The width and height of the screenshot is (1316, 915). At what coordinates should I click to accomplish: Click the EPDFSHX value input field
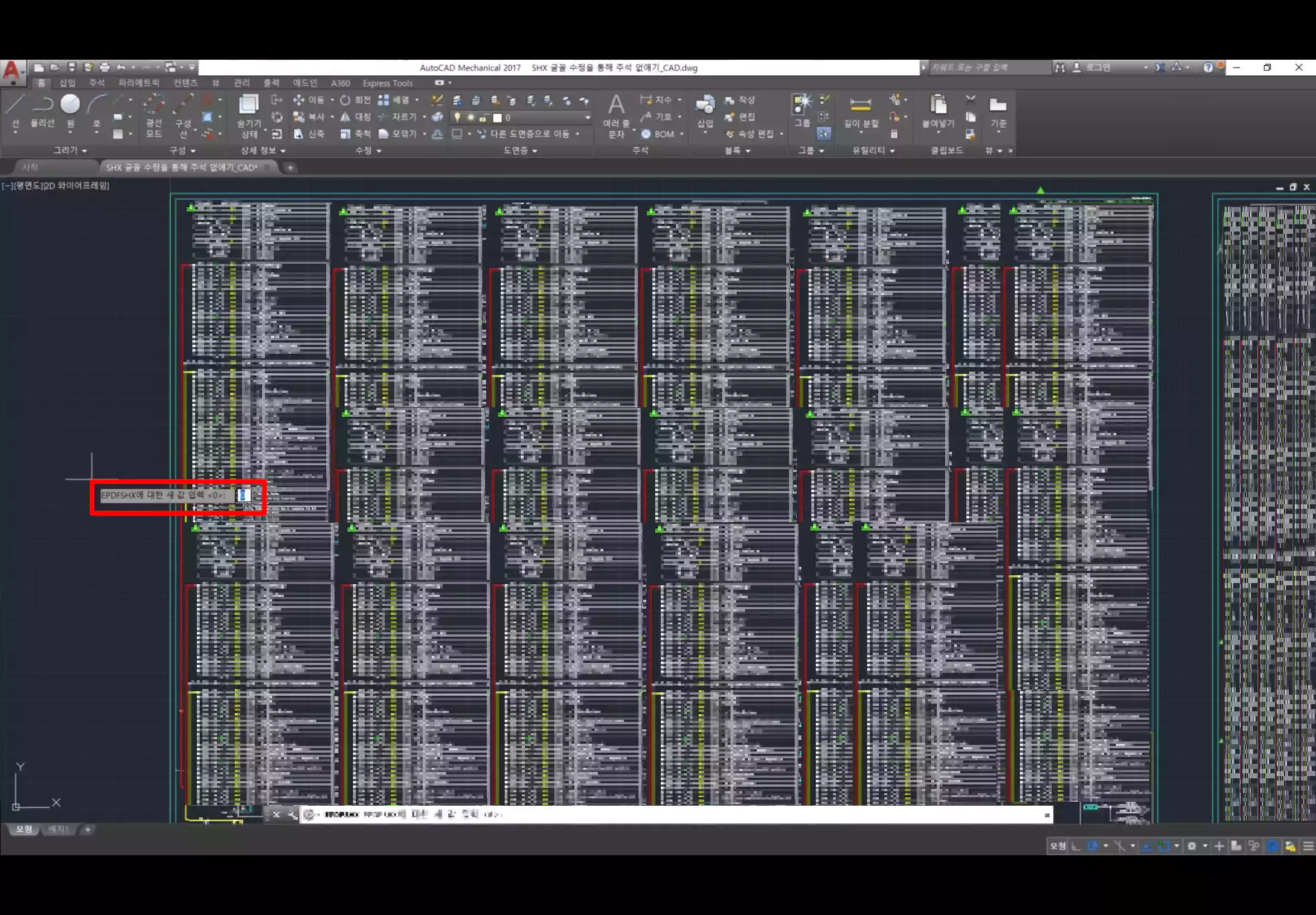[x=244, y=495]
